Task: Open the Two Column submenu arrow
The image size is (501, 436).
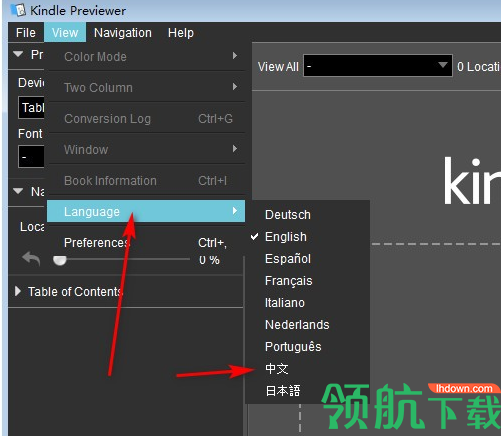Action: 235,87
